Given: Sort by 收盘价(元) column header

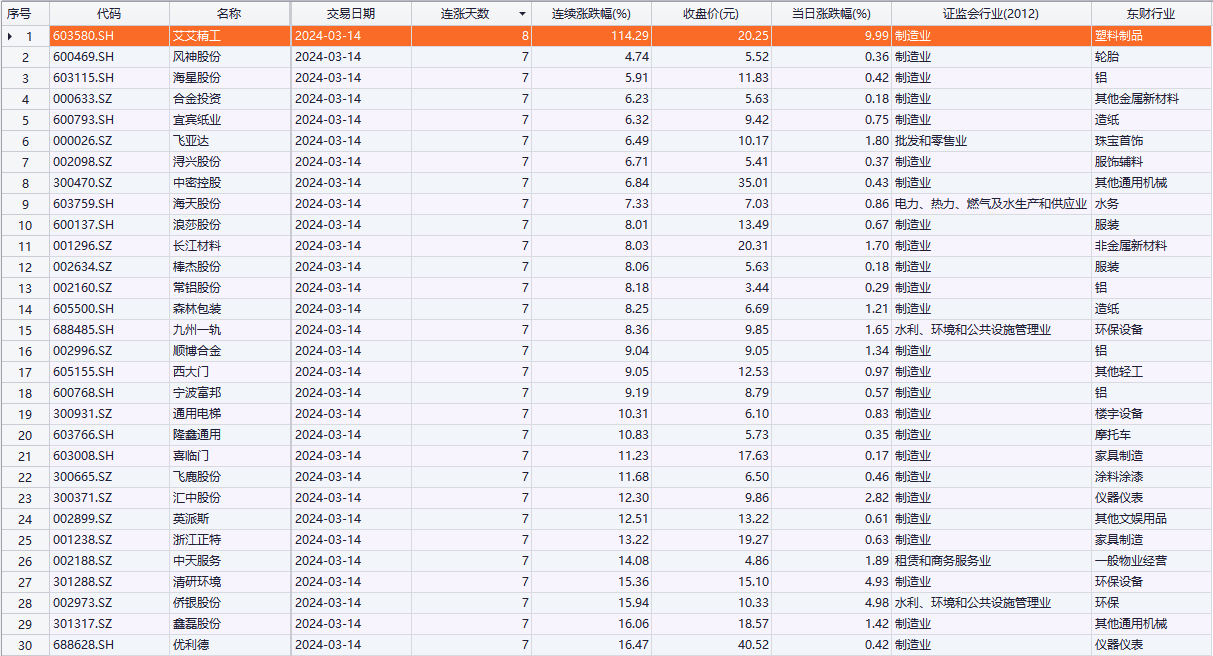Looking at the screenshot, I should [710, 14].
